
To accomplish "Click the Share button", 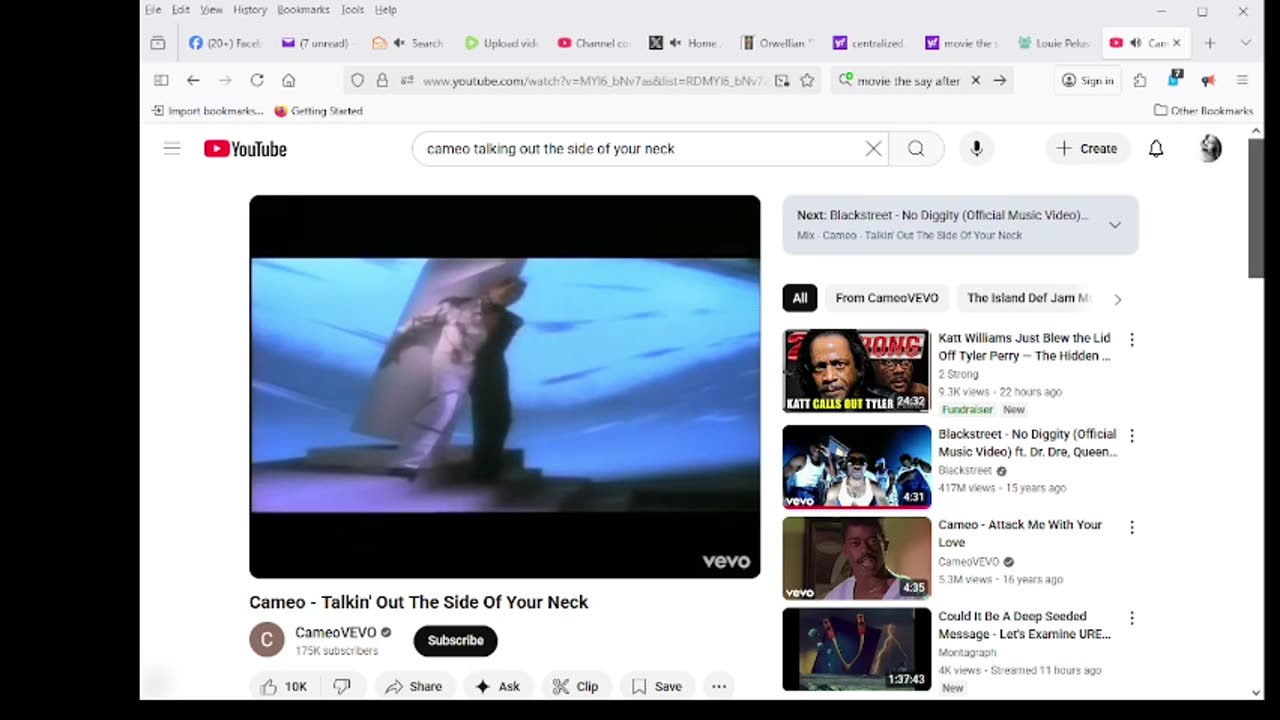I will (413, 686).
